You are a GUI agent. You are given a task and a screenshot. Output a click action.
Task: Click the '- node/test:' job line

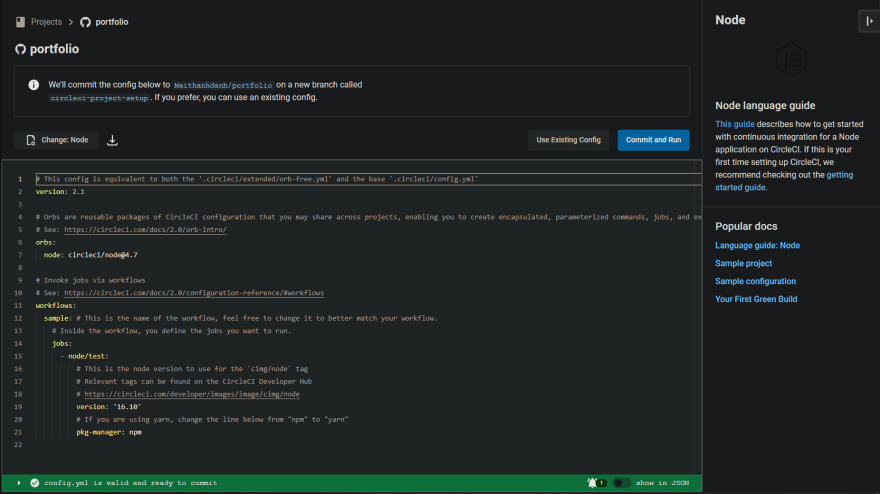84,356
